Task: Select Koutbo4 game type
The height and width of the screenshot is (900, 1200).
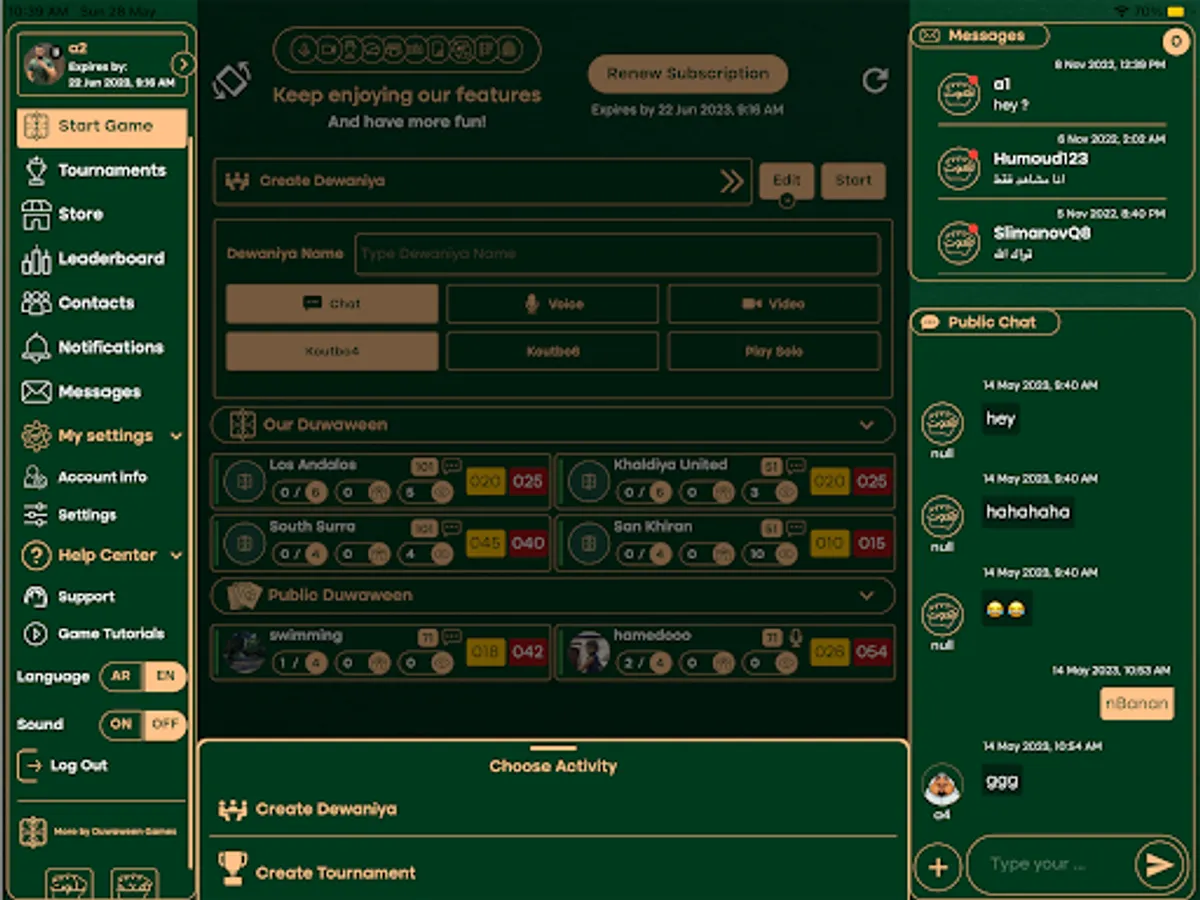Action: [x=332, y=352]
